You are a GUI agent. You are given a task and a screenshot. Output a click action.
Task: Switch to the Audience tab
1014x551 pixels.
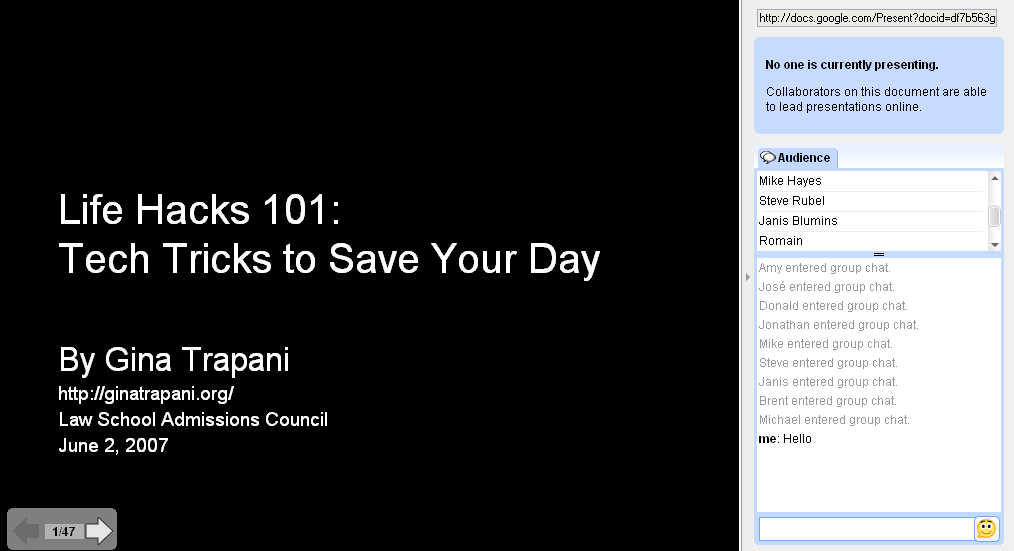pos(797,158)
